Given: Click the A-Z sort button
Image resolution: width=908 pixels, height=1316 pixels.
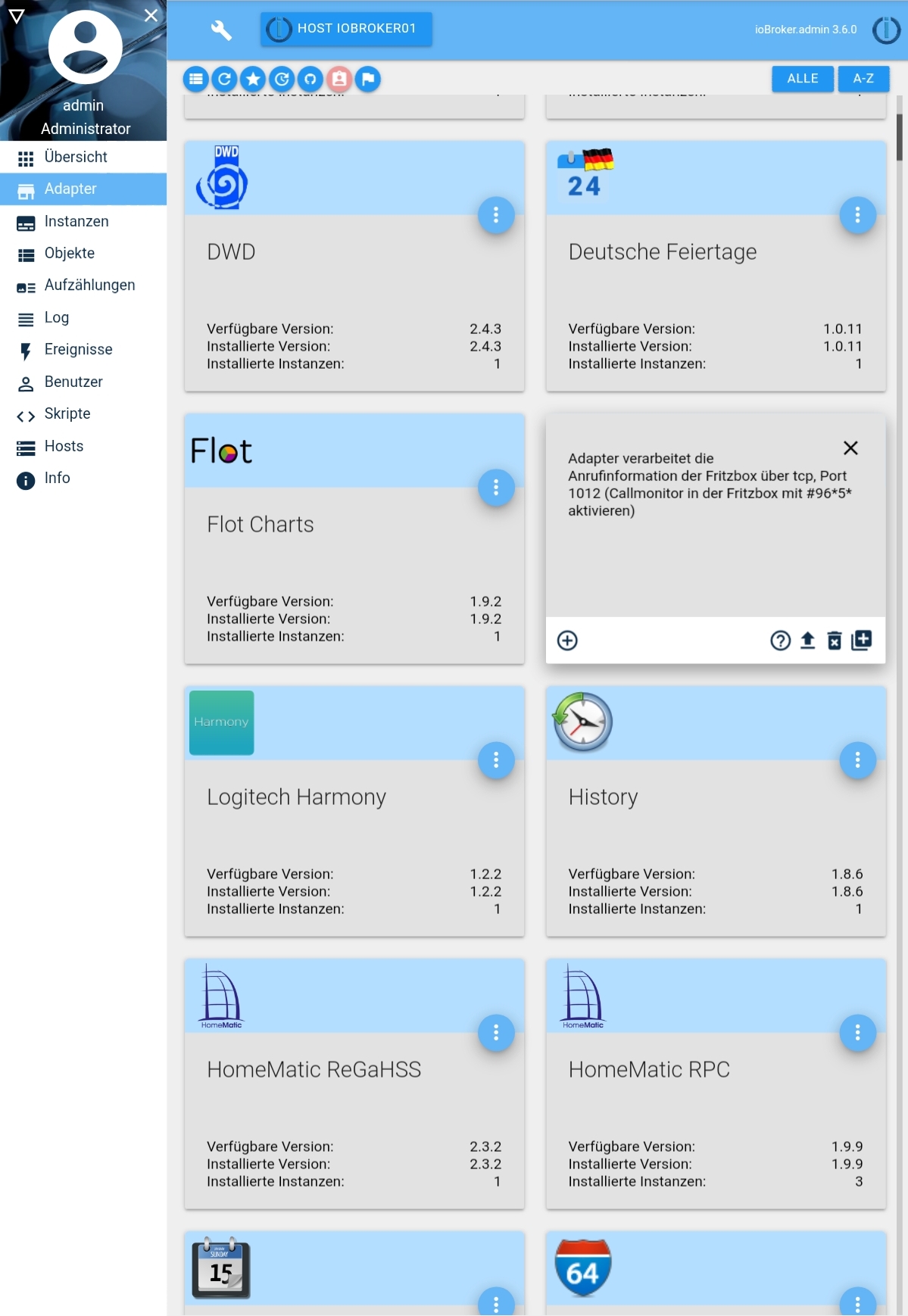Looking at the screenshot, I should [x=863, y=79].
